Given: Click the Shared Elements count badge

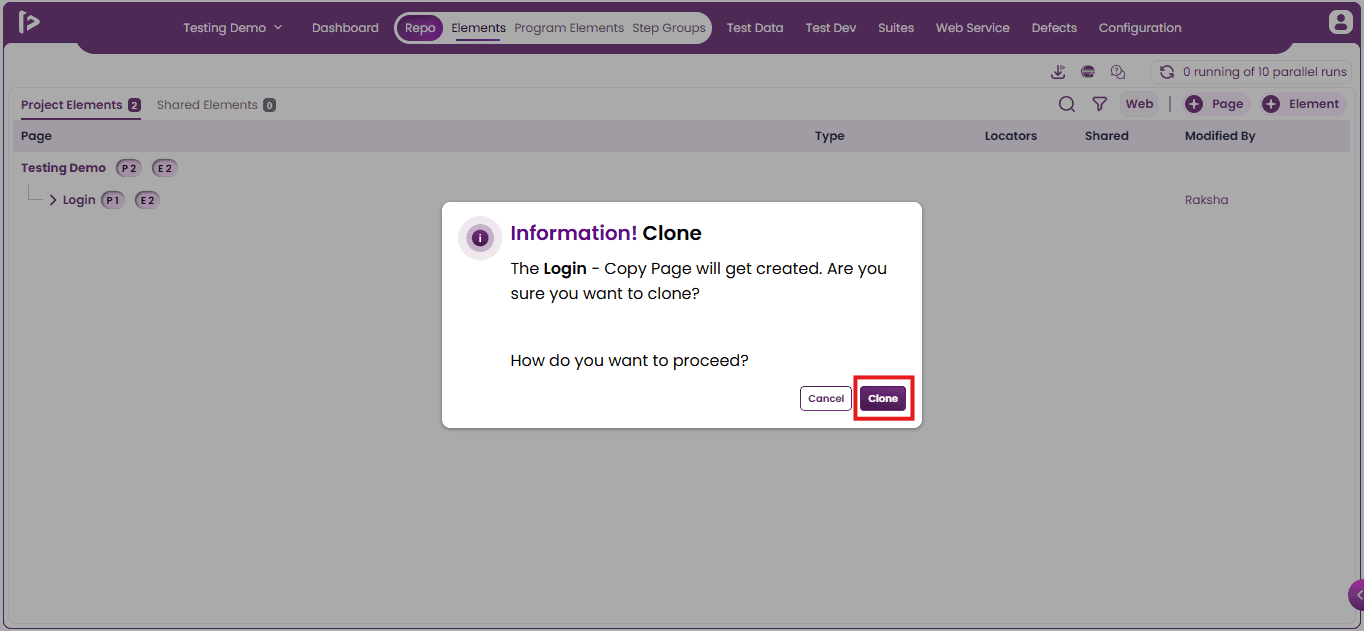Looking at the screenshot, I should 270,105.
